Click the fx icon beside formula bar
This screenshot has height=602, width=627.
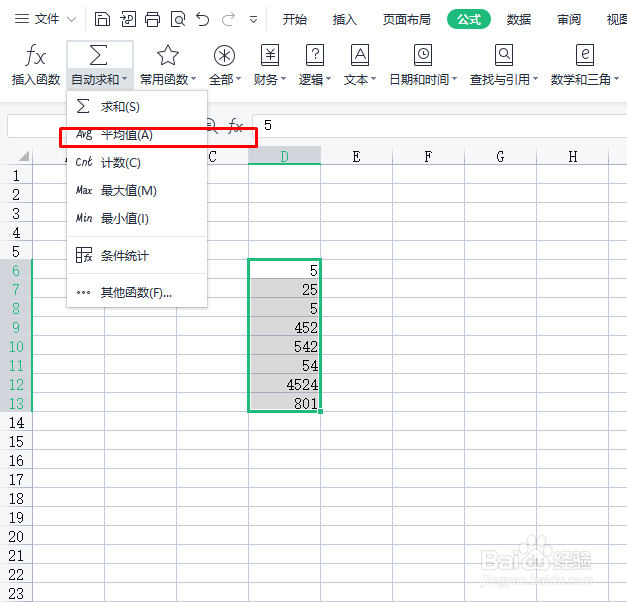point(236,126)
